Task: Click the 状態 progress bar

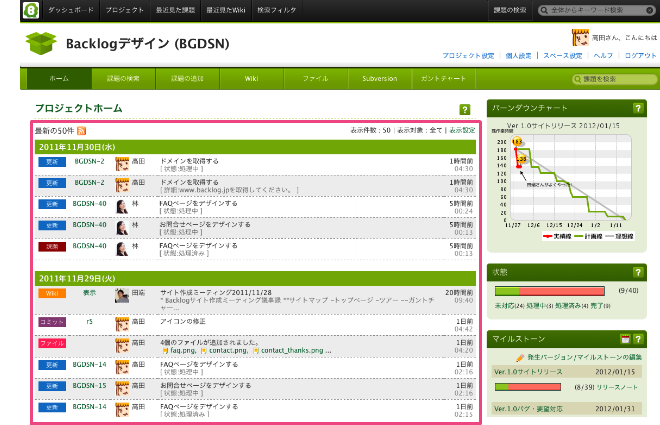Action: pyautogui.click(x=550, y=291)
